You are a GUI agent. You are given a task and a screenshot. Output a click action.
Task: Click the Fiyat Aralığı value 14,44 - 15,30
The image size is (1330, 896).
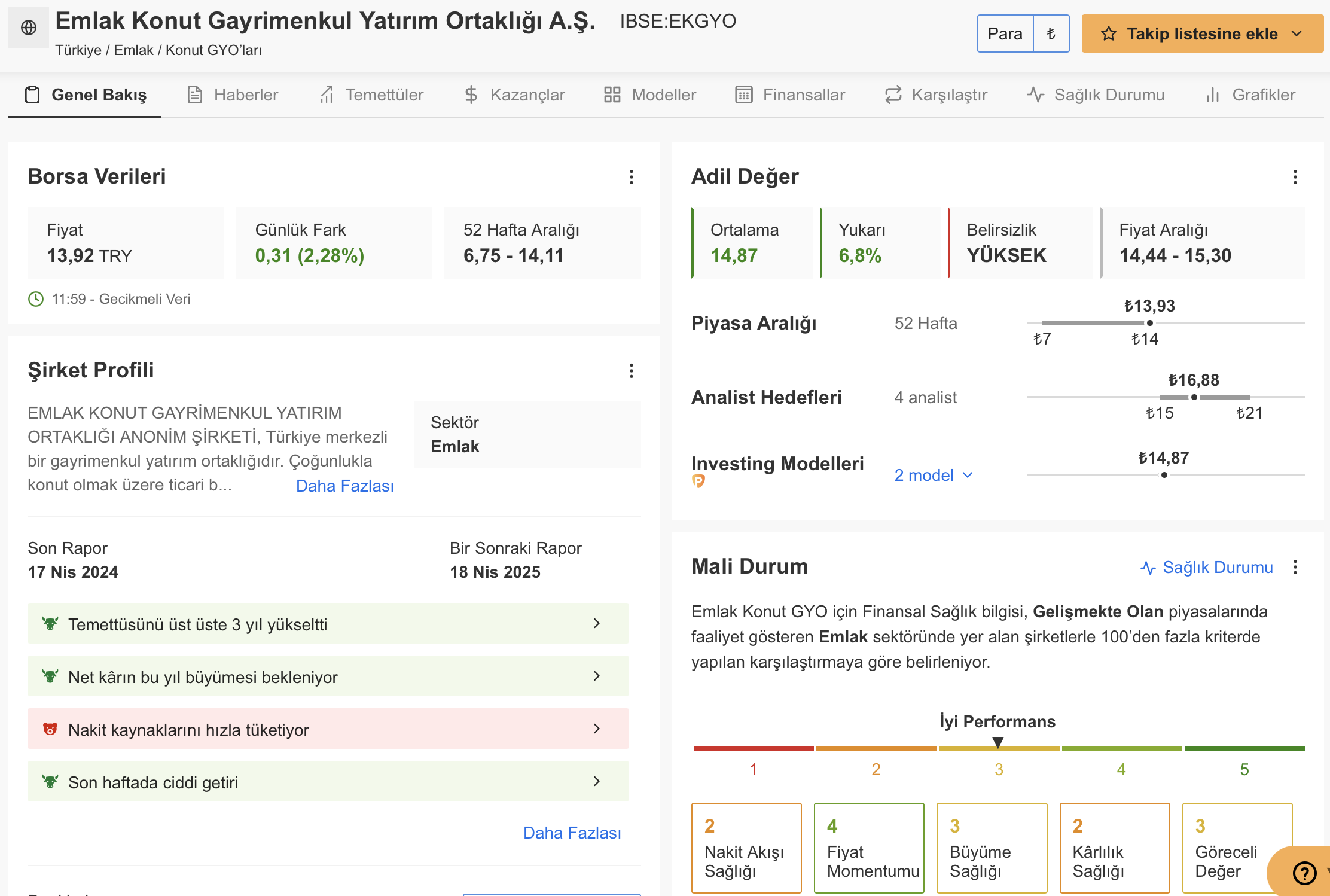(x=1175, y=255)
